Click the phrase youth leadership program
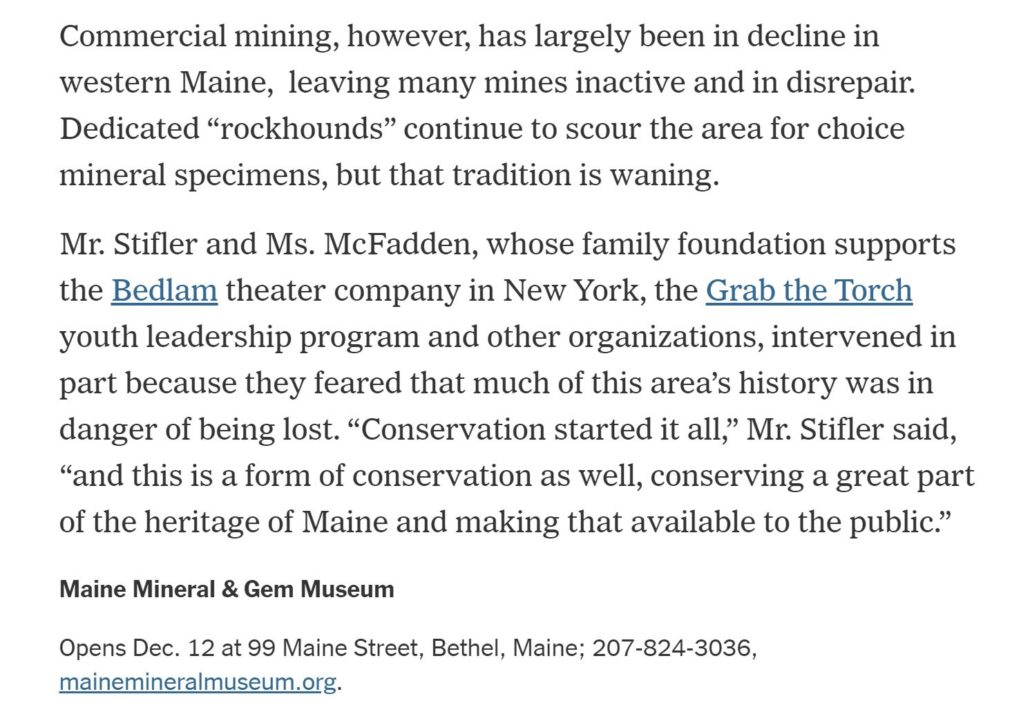 click(x=239, y=337)
